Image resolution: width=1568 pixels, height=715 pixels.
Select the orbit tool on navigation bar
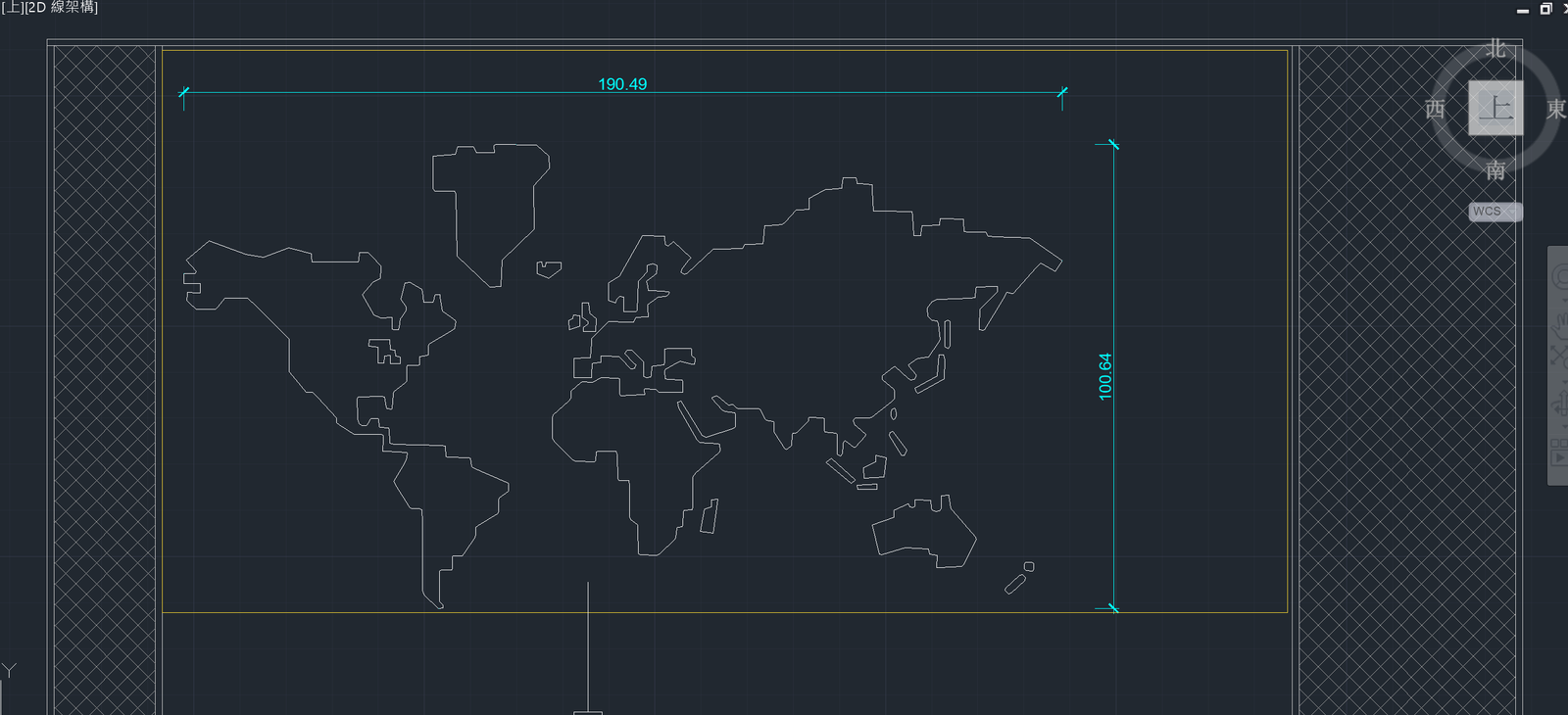[x=1558, y=404]
